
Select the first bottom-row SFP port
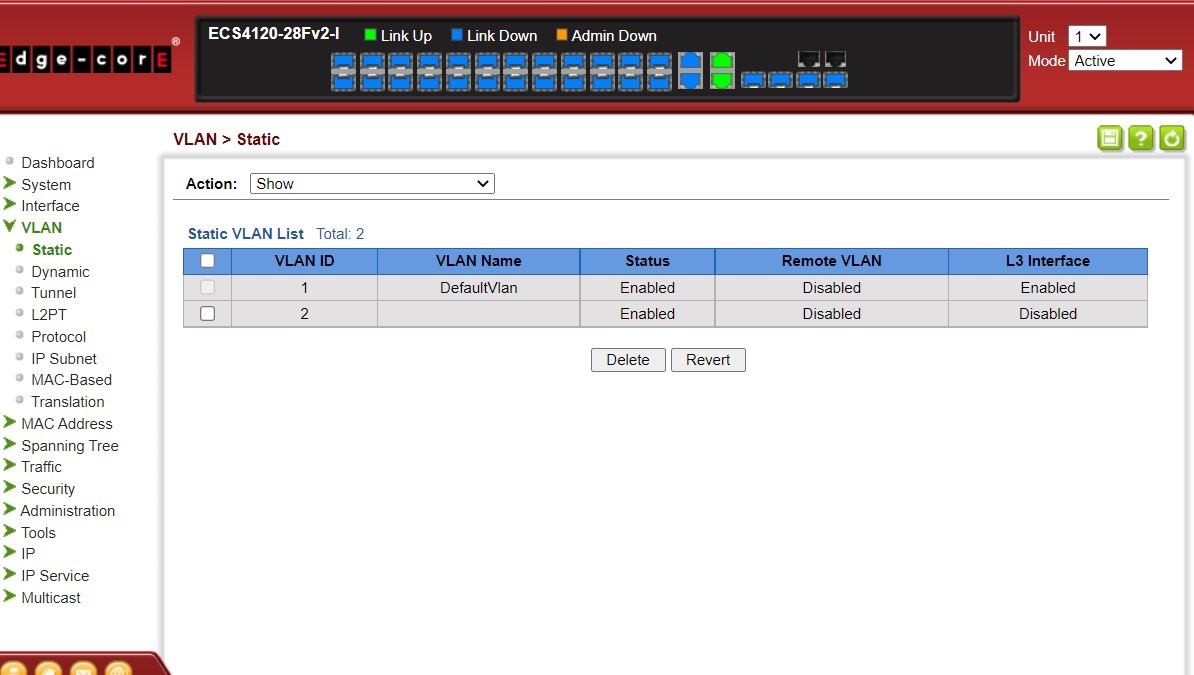pyautogui.click(x=343, y=81)
